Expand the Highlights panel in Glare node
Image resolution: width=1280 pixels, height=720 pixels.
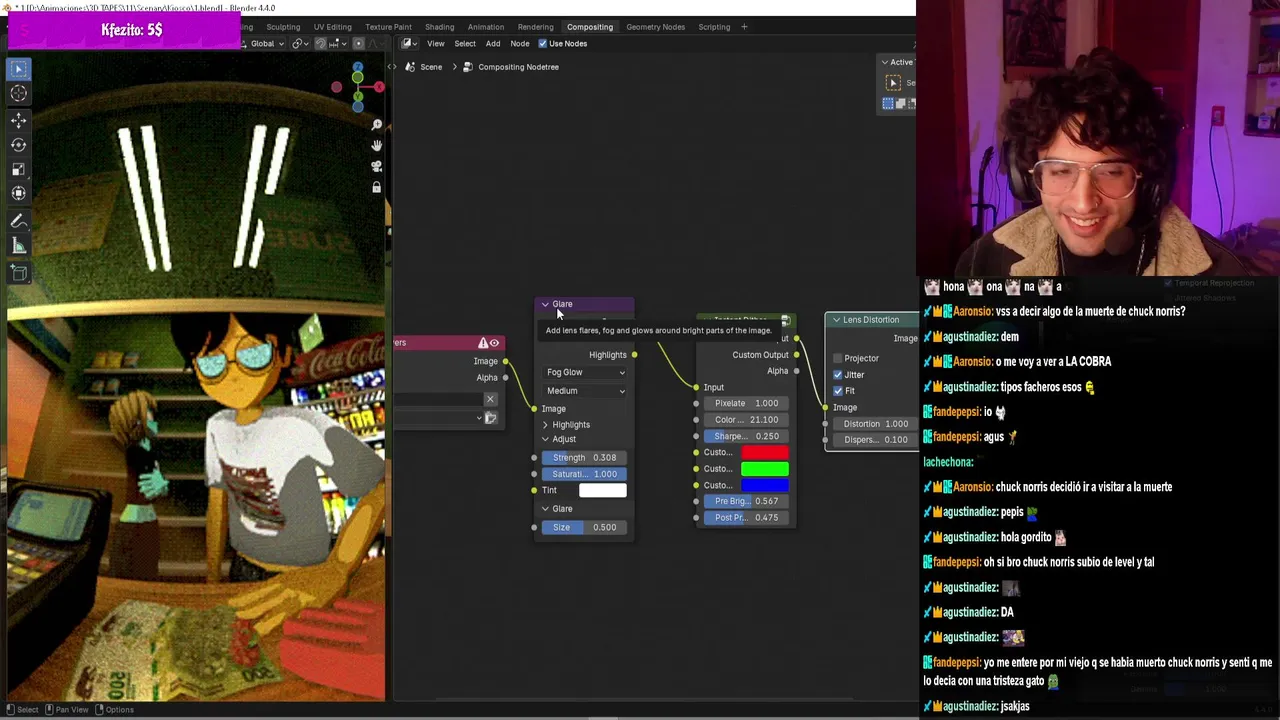click(545, 425)
